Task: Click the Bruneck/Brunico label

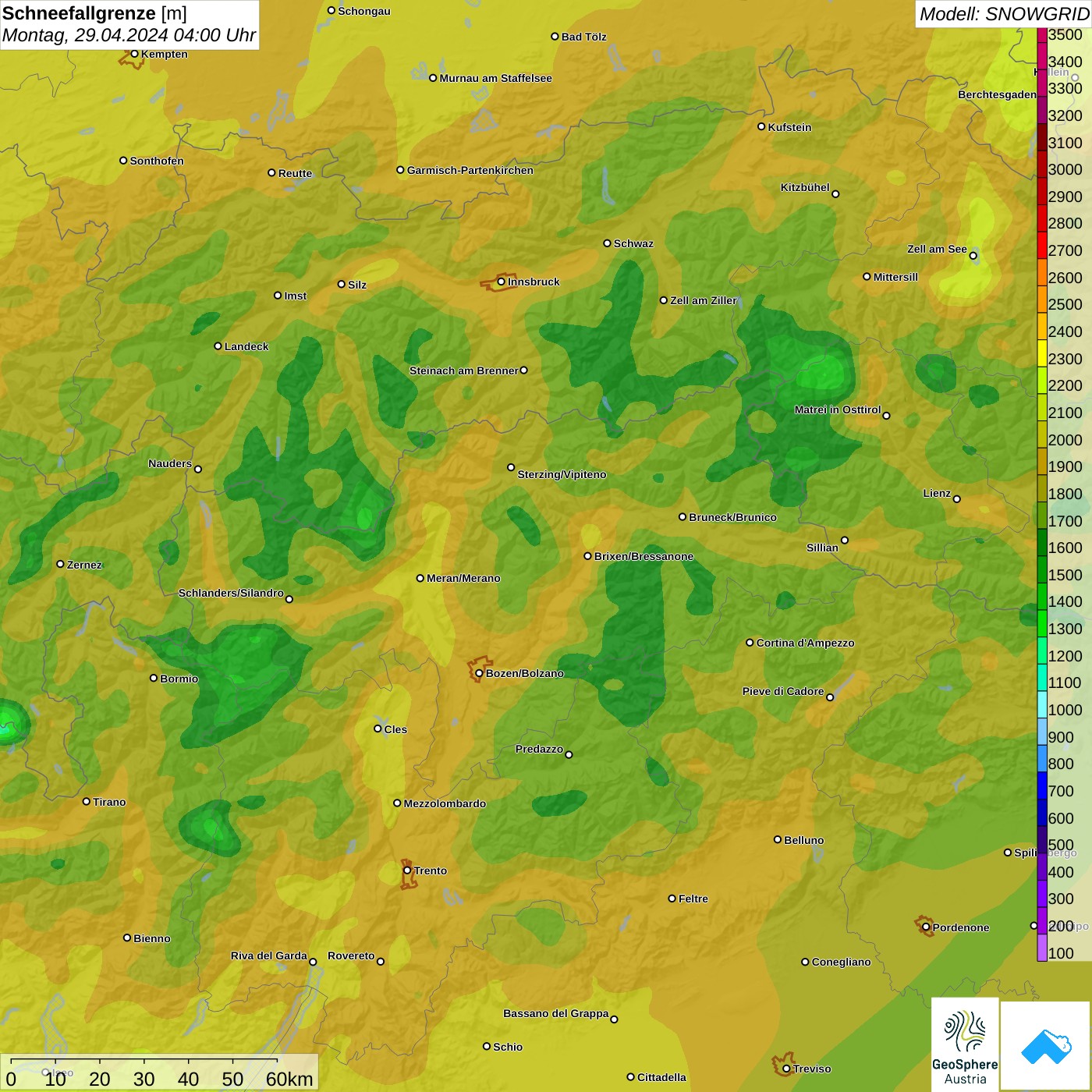Action: pos(732,517)
